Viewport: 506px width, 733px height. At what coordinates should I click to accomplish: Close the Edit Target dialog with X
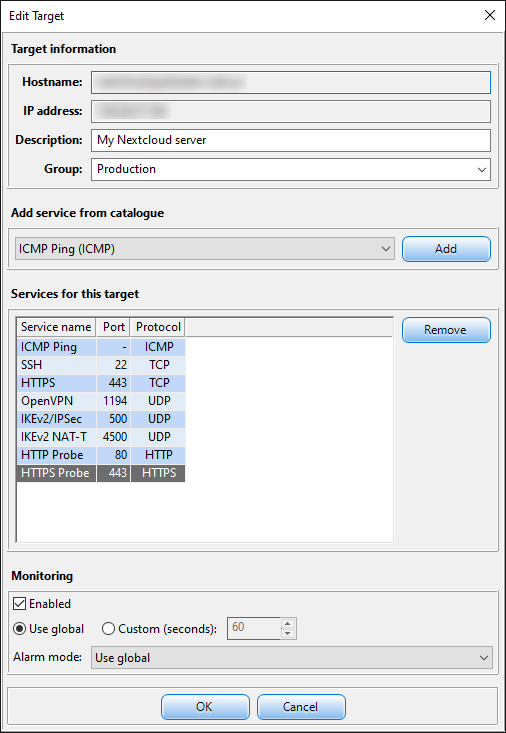tap(490, 15)
